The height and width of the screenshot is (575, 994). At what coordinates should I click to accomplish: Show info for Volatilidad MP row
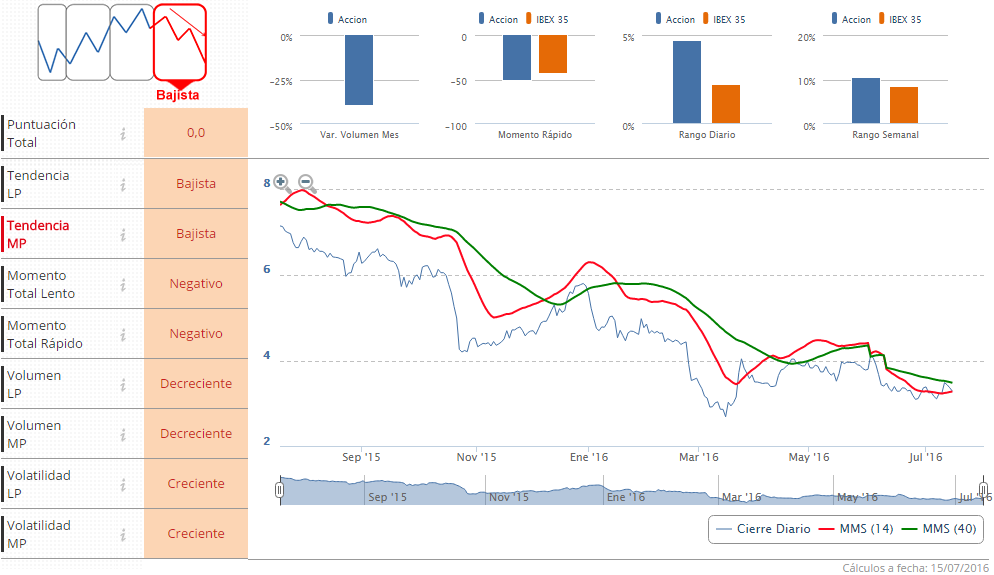coord(123,534)
